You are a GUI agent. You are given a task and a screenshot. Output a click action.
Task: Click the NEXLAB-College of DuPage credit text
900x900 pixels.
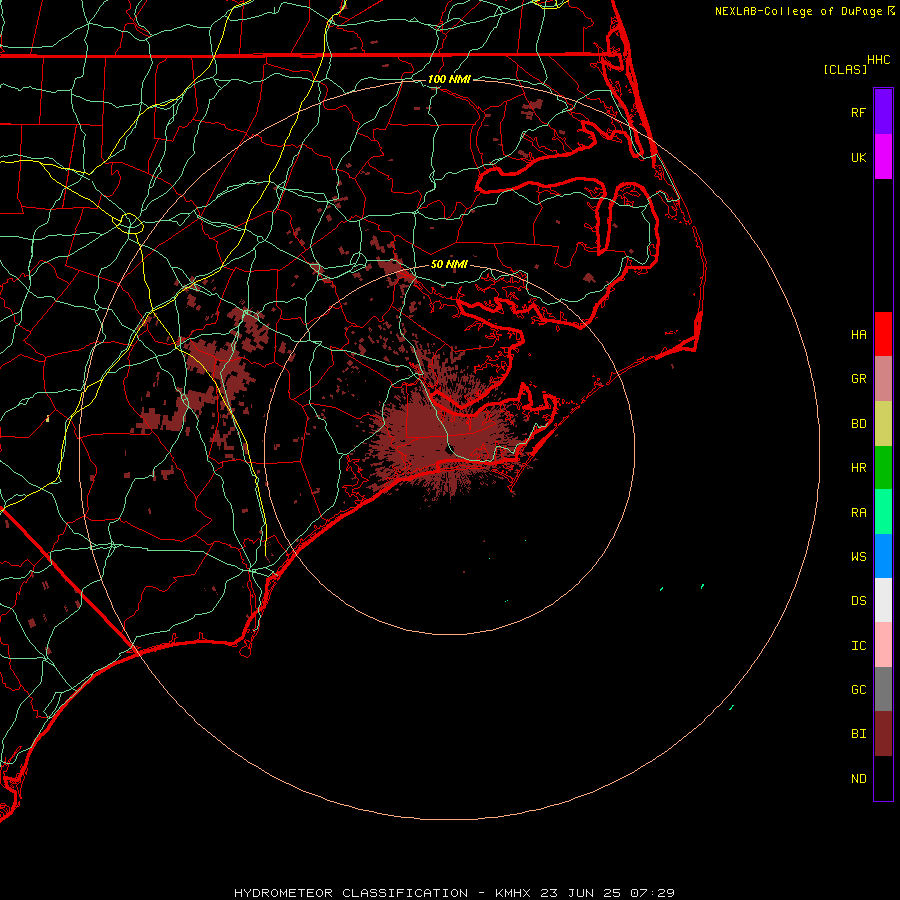798,11
